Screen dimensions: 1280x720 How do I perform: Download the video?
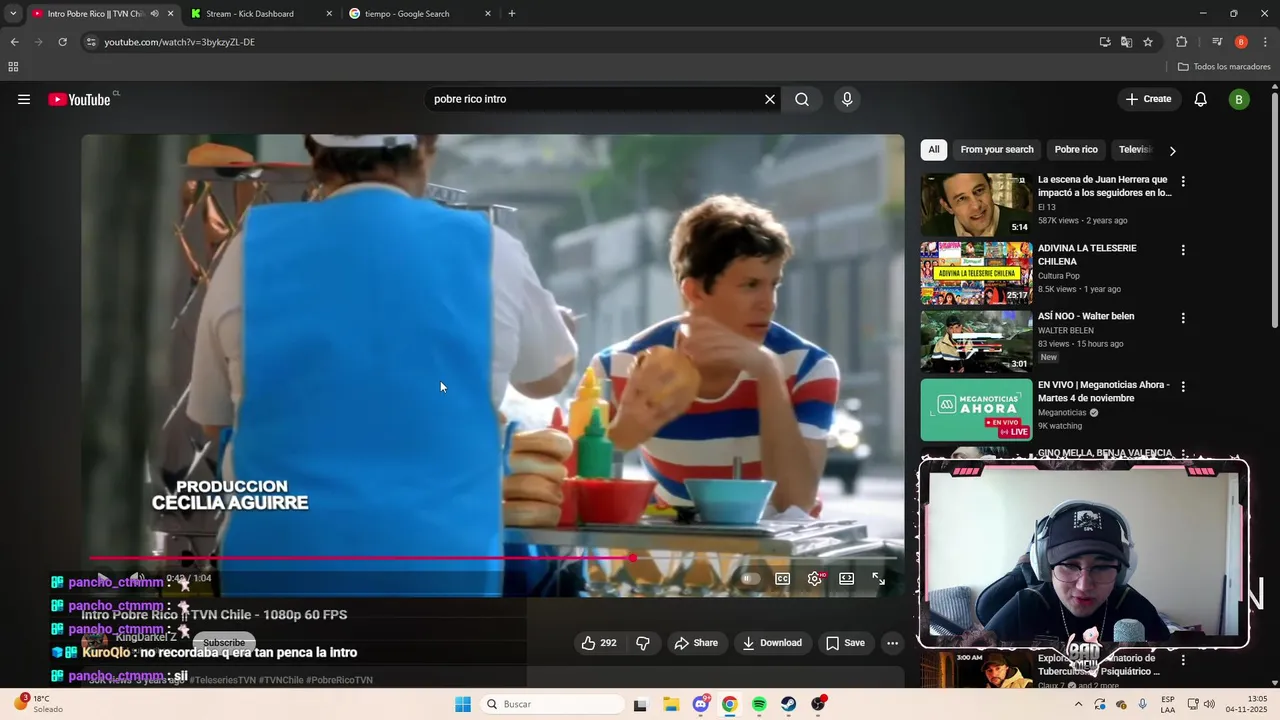[x=772, y=643]
